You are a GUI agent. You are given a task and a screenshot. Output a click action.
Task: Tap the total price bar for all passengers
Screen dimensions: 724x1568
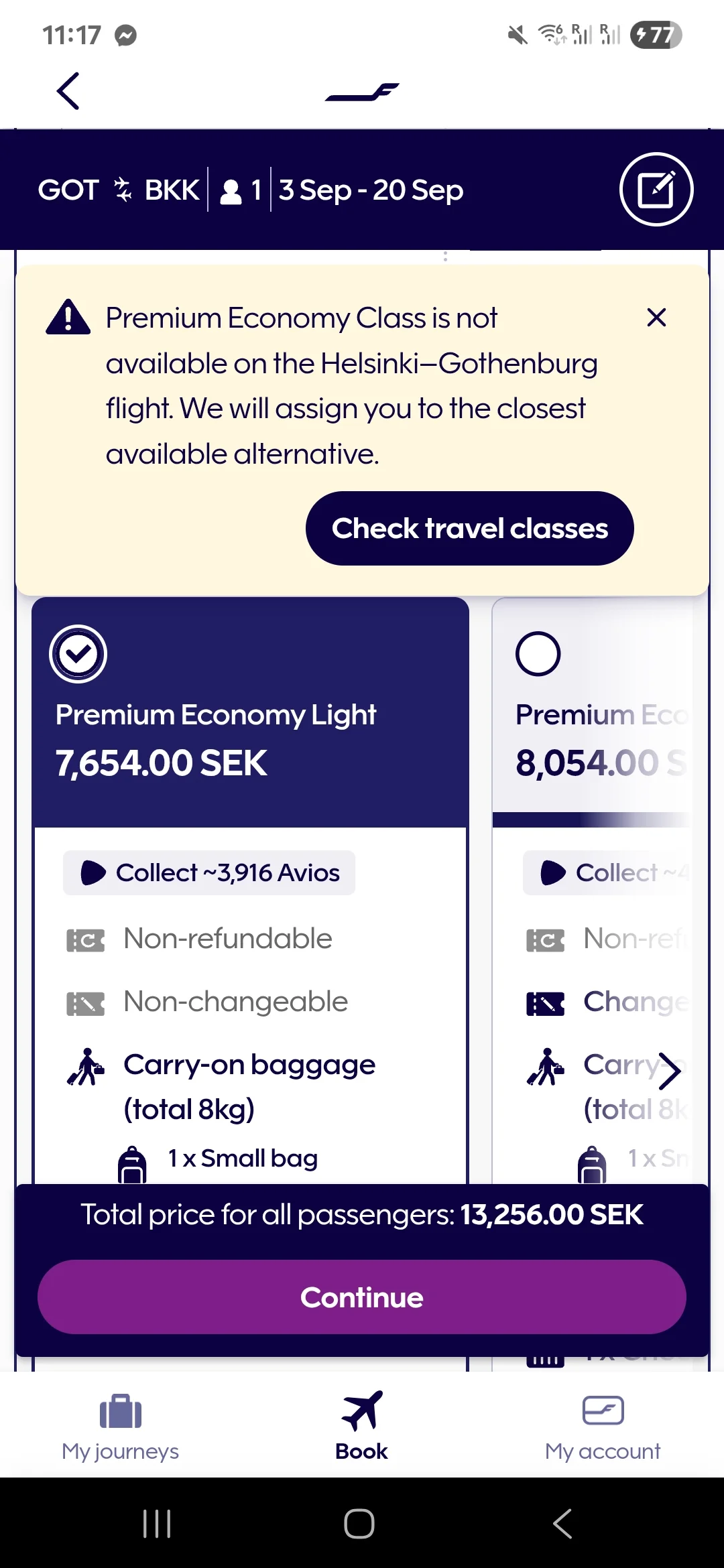tap(362, 1214)
